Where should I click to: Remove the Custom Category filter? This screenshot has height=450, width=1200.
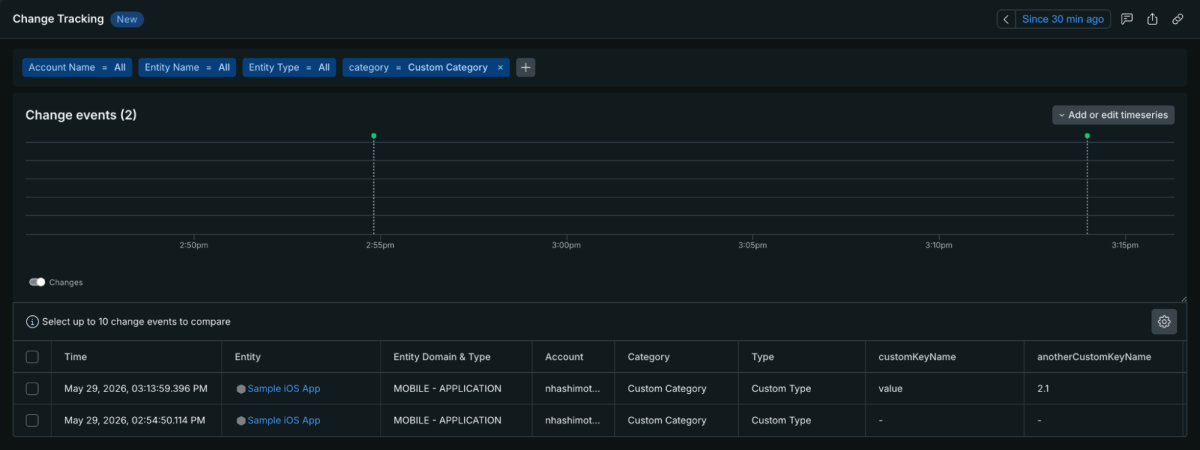tap(500, 67)
